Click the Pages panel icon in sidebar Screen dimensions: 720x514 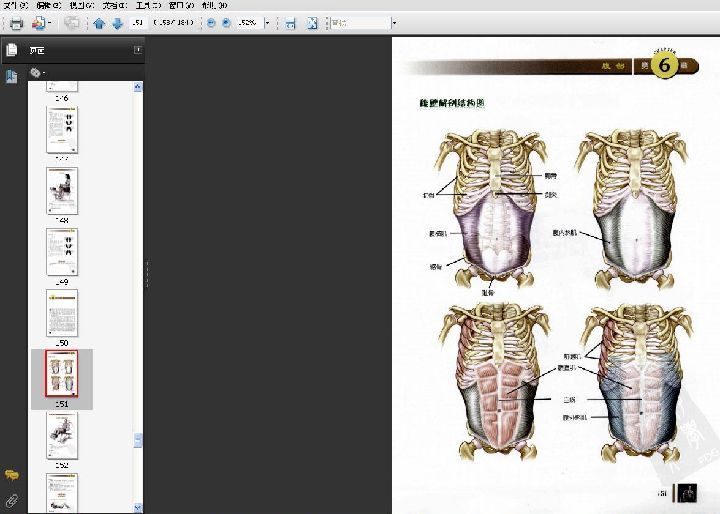click(x=12, y=50)
